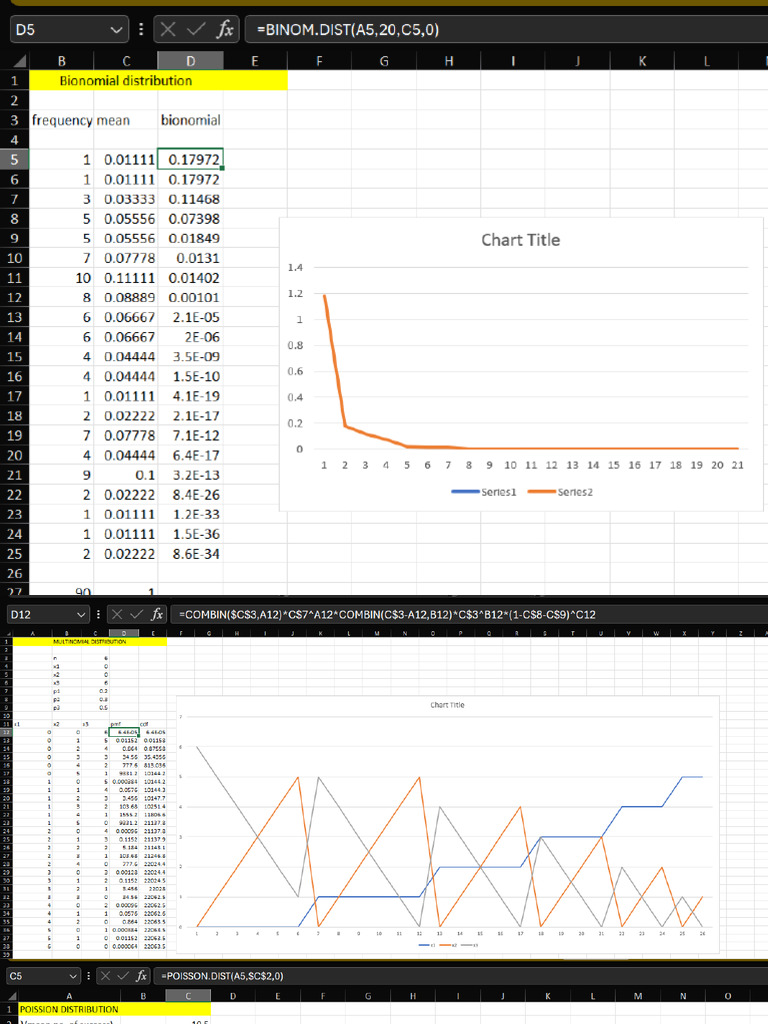Open Insert Function fx beside POISSON.DIST formula
This screenshot has width=768, height=1024.
[142, 976]
